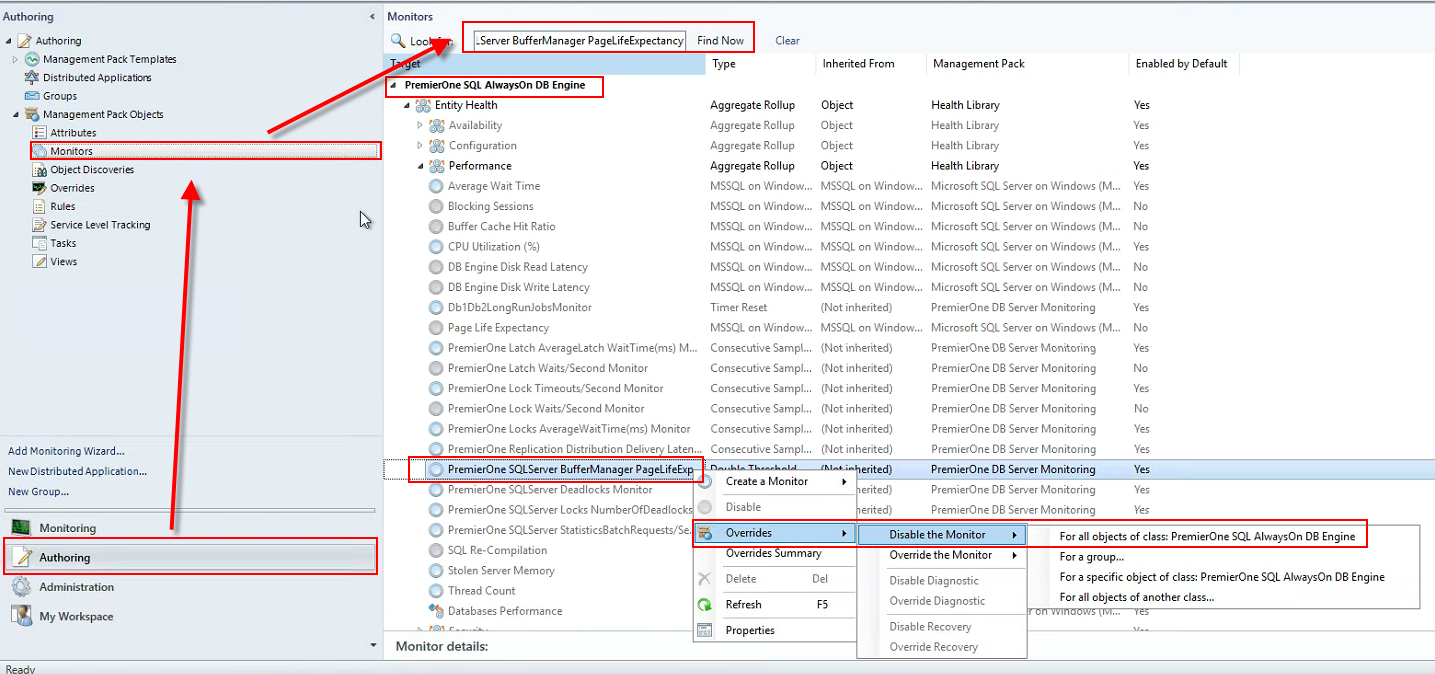1435x674 pixels.
Task: Choose For a specific object of class option
Action: (x=1222, y=577)
